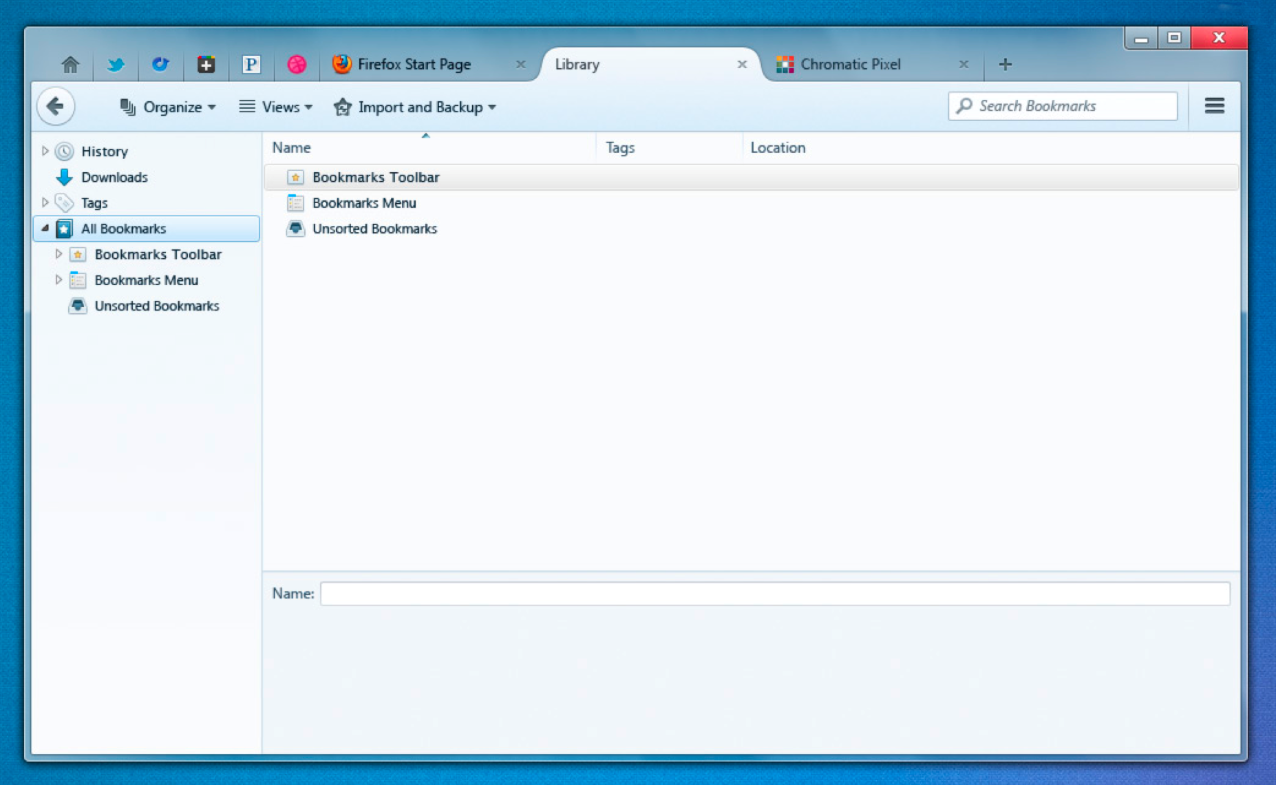Image resolution: width=1276 pixels, height=785 pixels.
Task: Click the sidebar Bookmarks Menu folder icon
Action: [78, 280]
